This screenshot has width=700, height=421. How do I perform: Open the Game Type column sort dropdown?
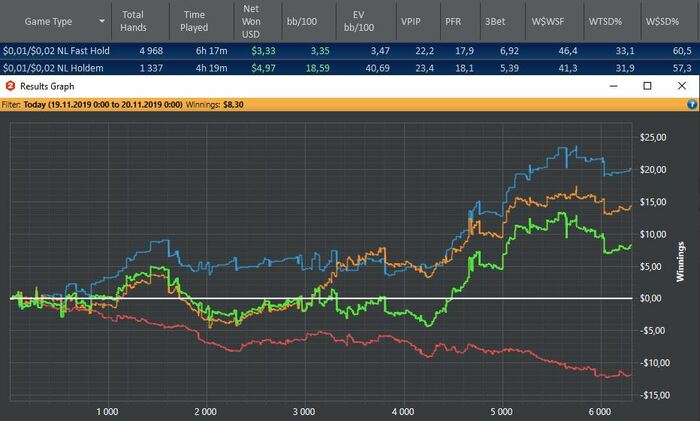[x=102, y=21]
